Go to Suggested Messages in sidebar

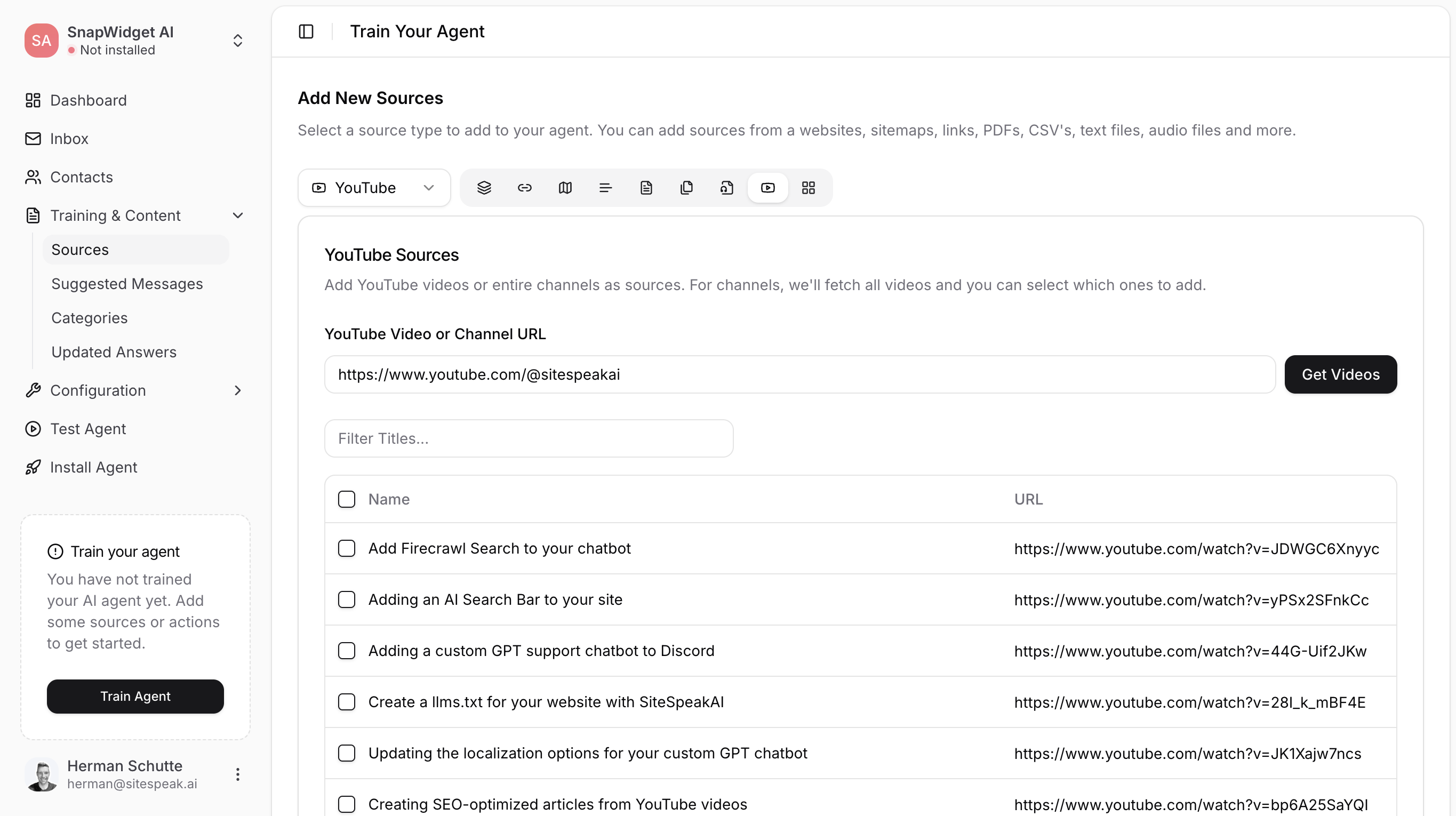click(126, 284)
